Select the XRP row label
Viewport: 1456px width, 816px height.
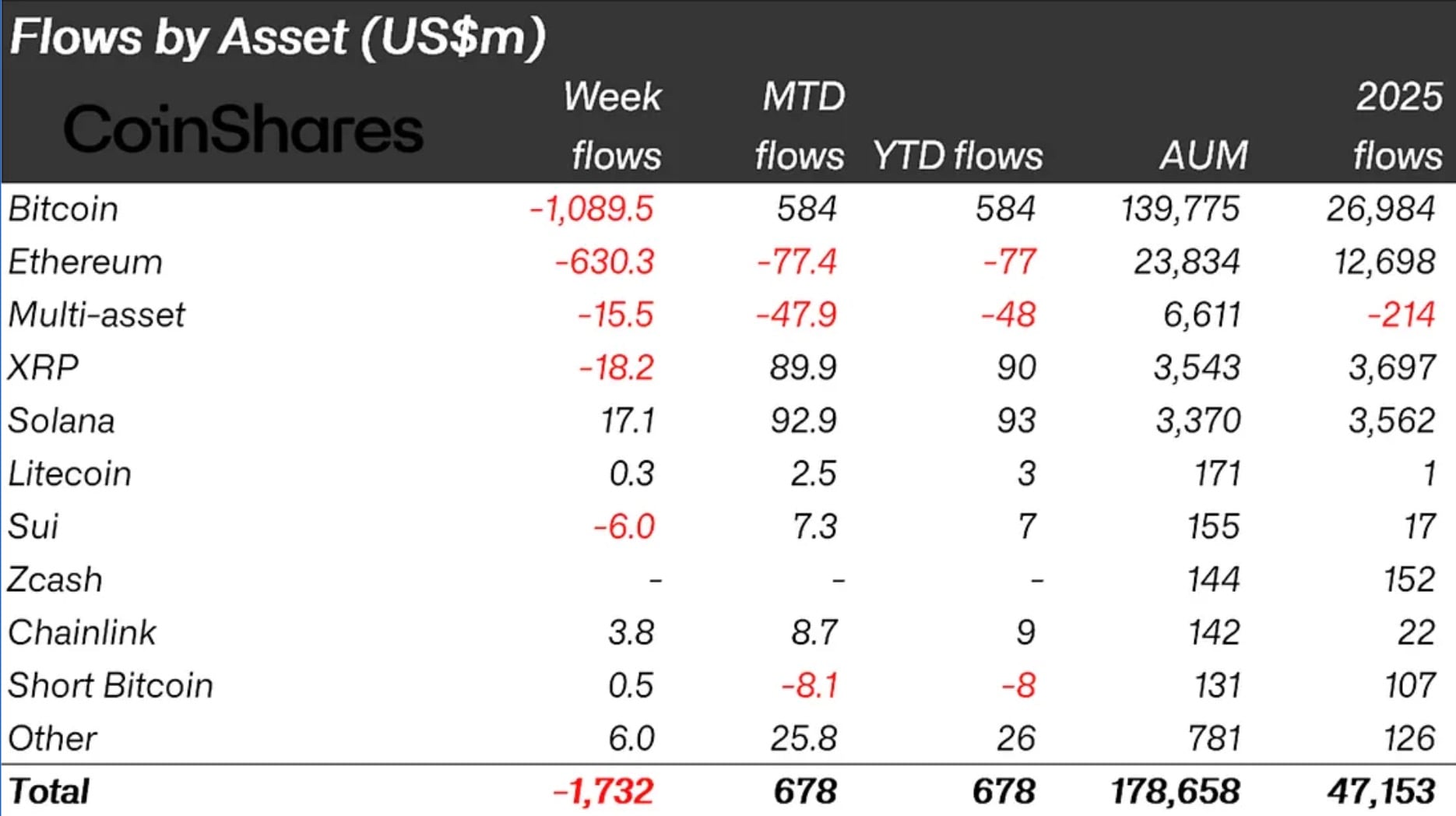click(x=44, y=368)
